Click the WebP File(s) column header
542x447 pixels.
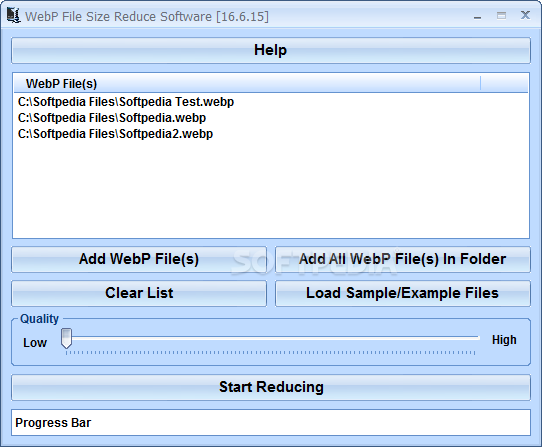pyautogui.click(x=247, y=83)
